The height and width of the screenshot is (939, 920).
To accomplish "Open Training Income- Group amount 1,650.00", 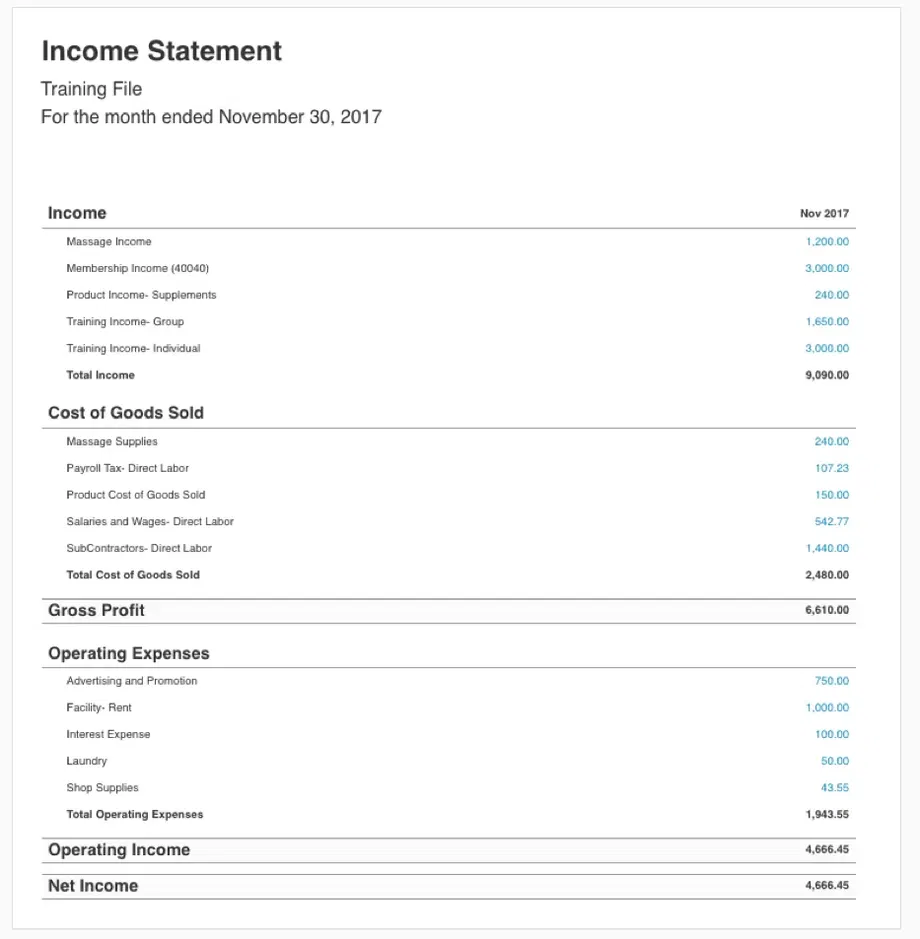I will click(x=827, y=322).
